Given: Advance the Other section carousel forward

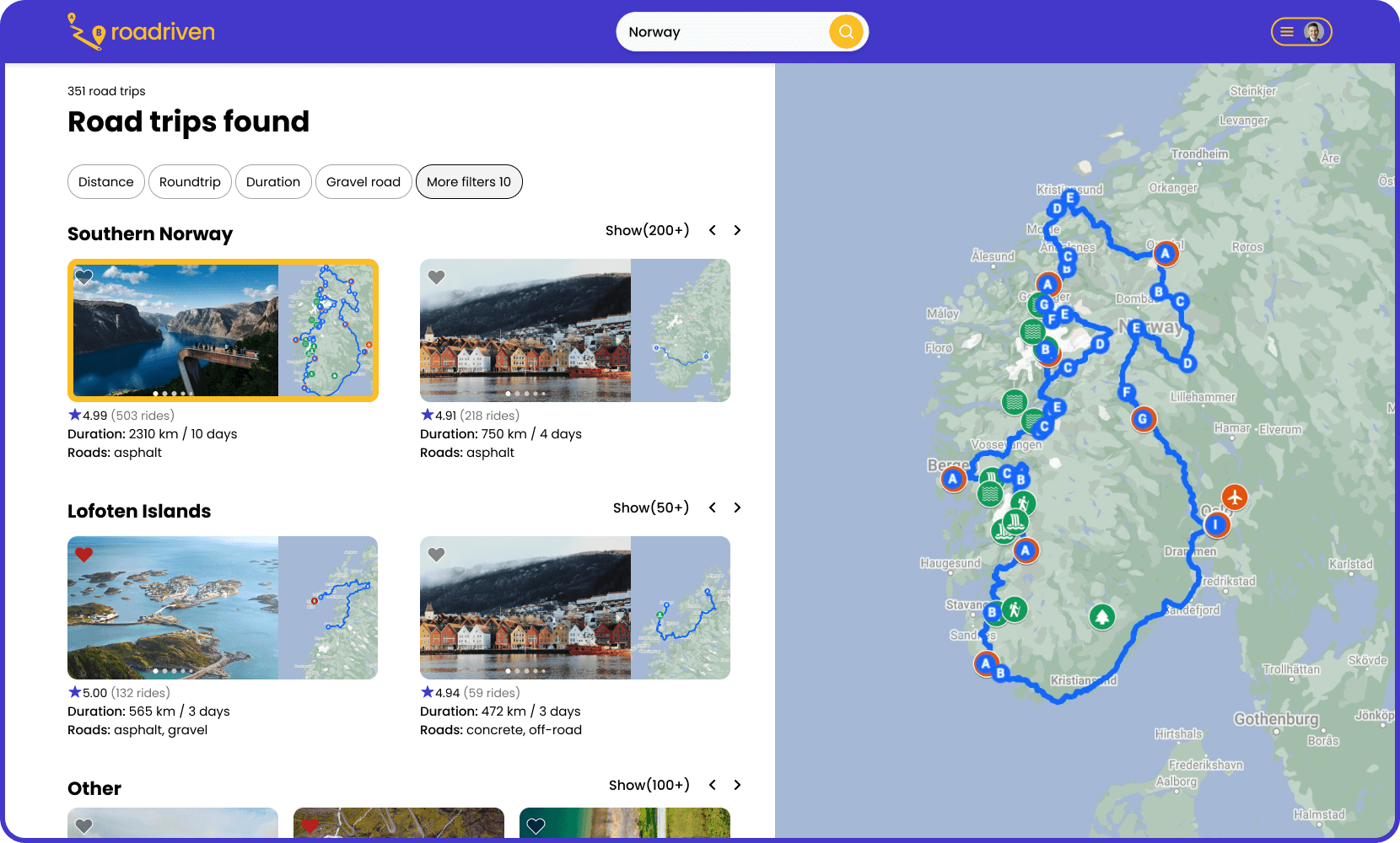Looking at the screenshot, I should coord(737,784).
